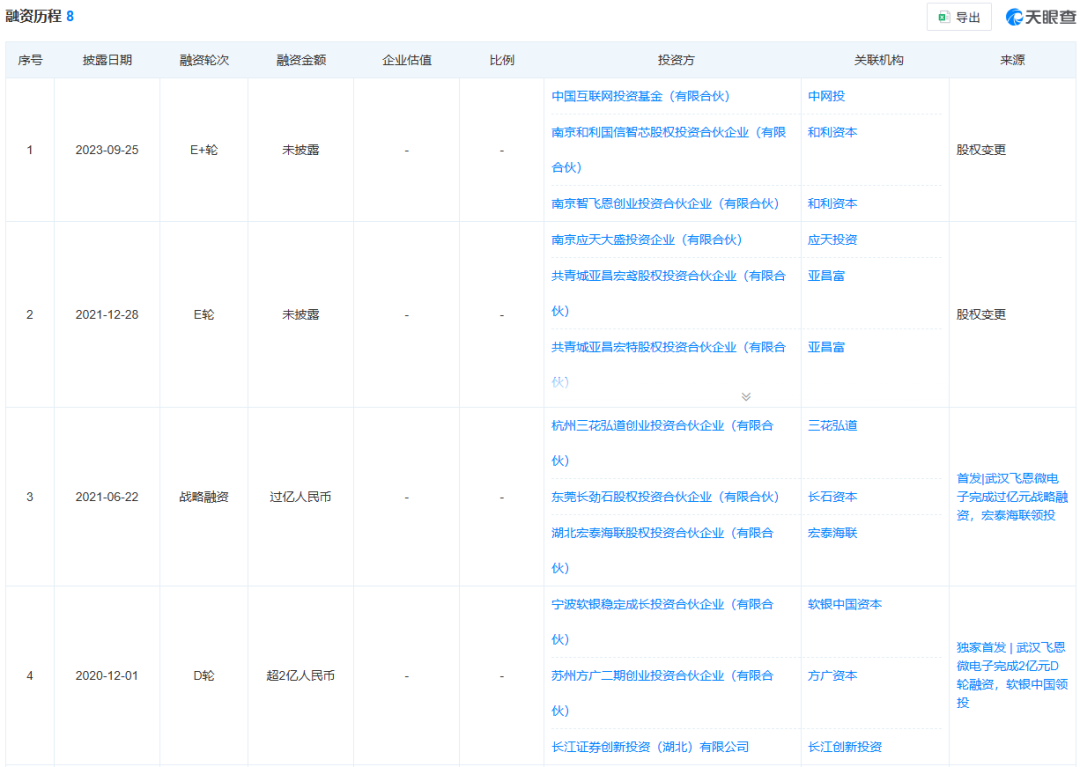Click 软银中国资本 related institution link
The image size is (1080, 767).
(844, 605)
